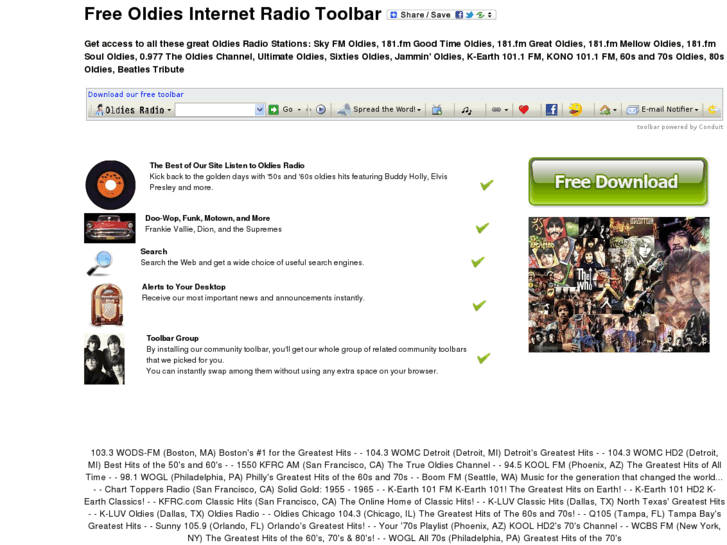727x545 pixels.
Task: Click the 'Doo-Wop, Funk, Motown, and More' heading
Action: [x=207, y=218]
